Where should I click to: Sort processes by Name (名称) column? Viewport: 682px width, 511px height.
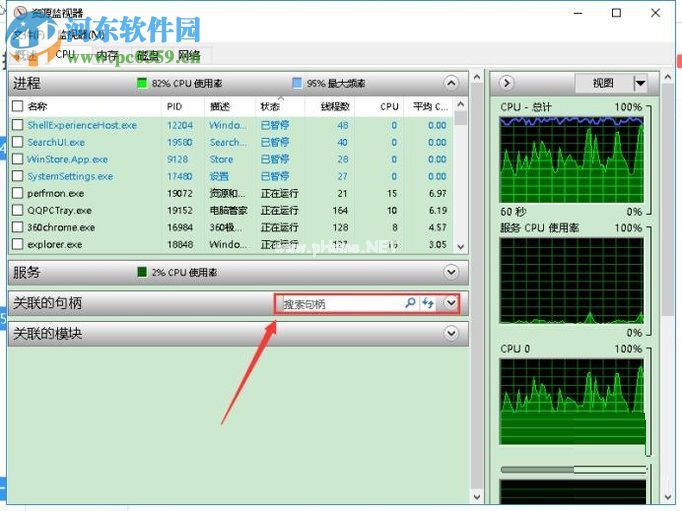pos(37,107)
